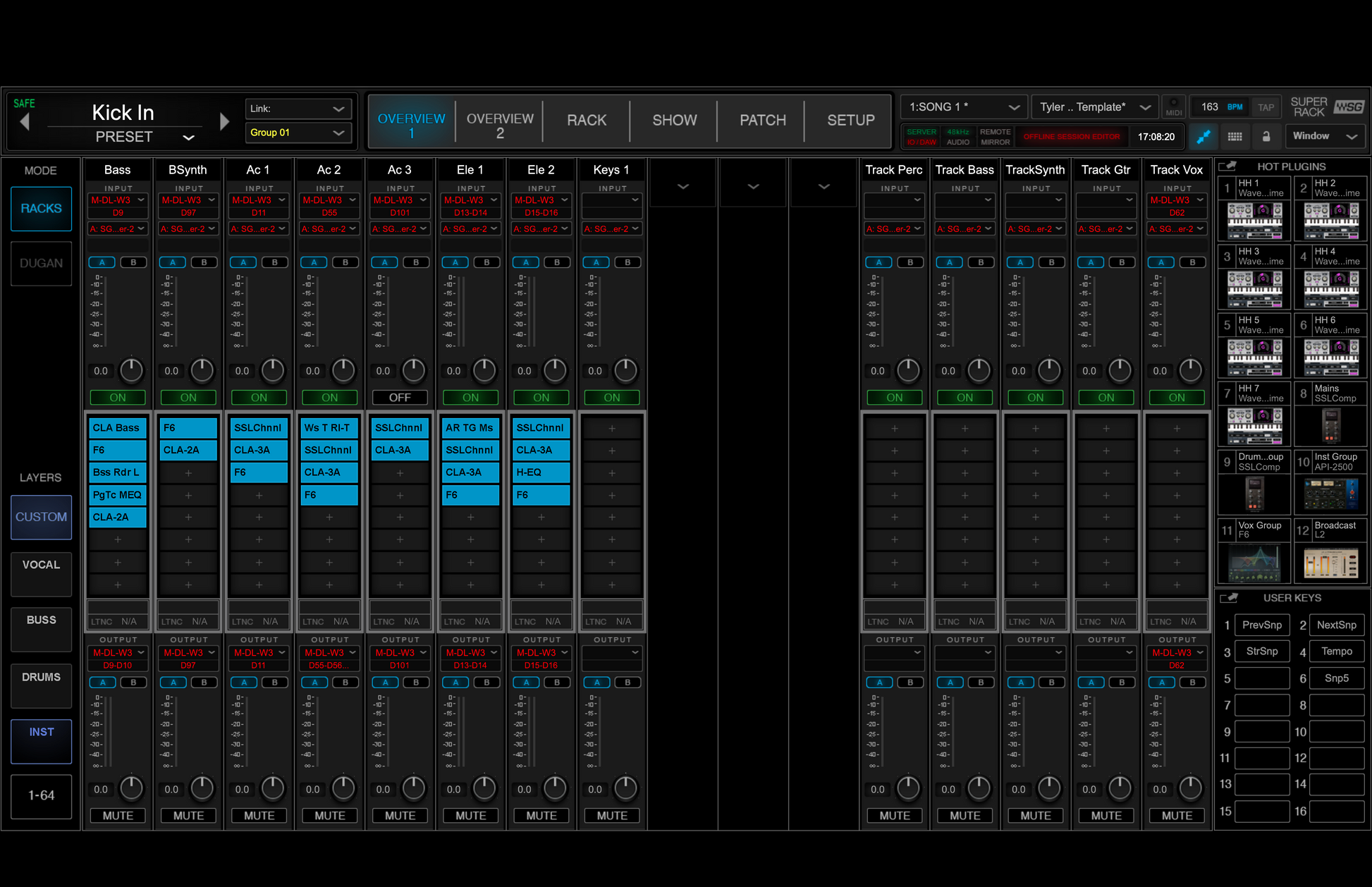Screen dimensions: 1372x887
Task: Select RACKS mode button
Action: click(41, 209)
